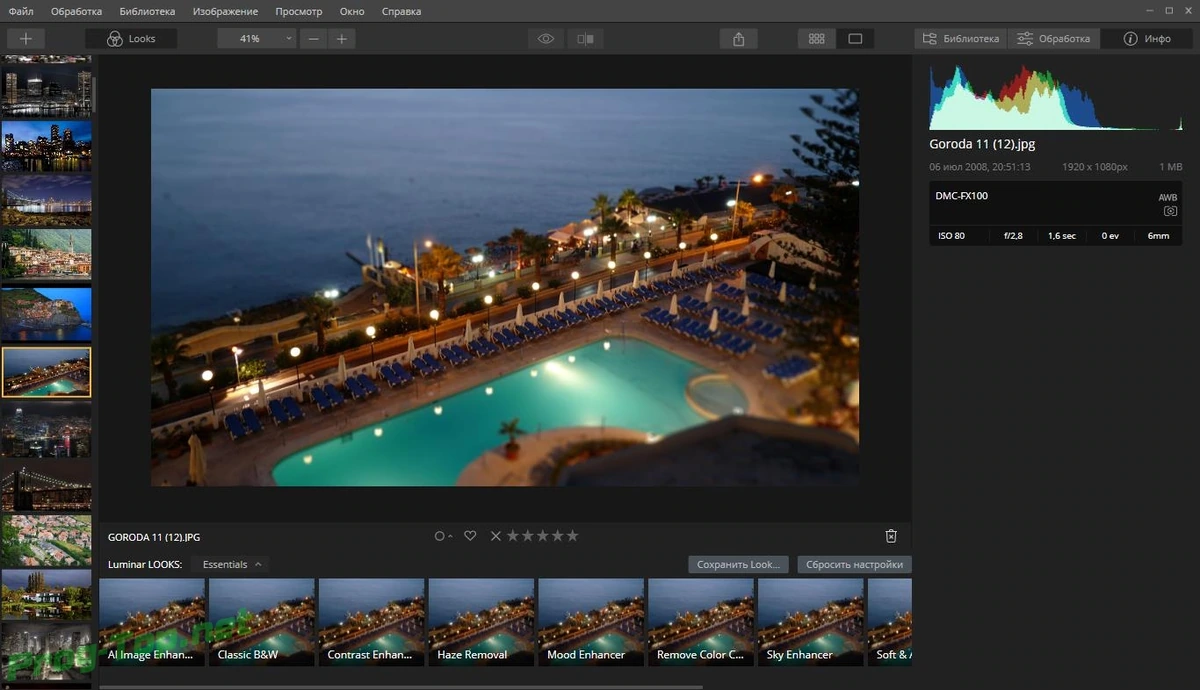Viewport: 1200px width, 690px height.
Task: Click the f/2,8 aperture value
Action: point(1014,236)
